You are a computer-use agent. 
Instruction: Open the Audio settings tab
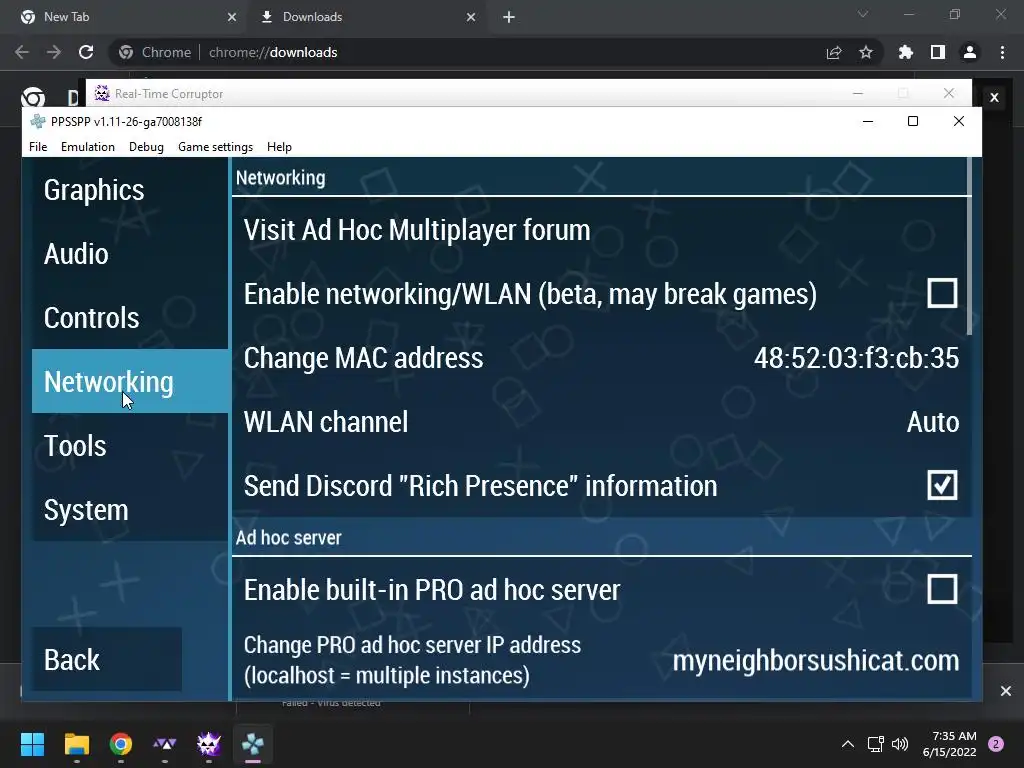pyautogui.click(x=130, y=253)
